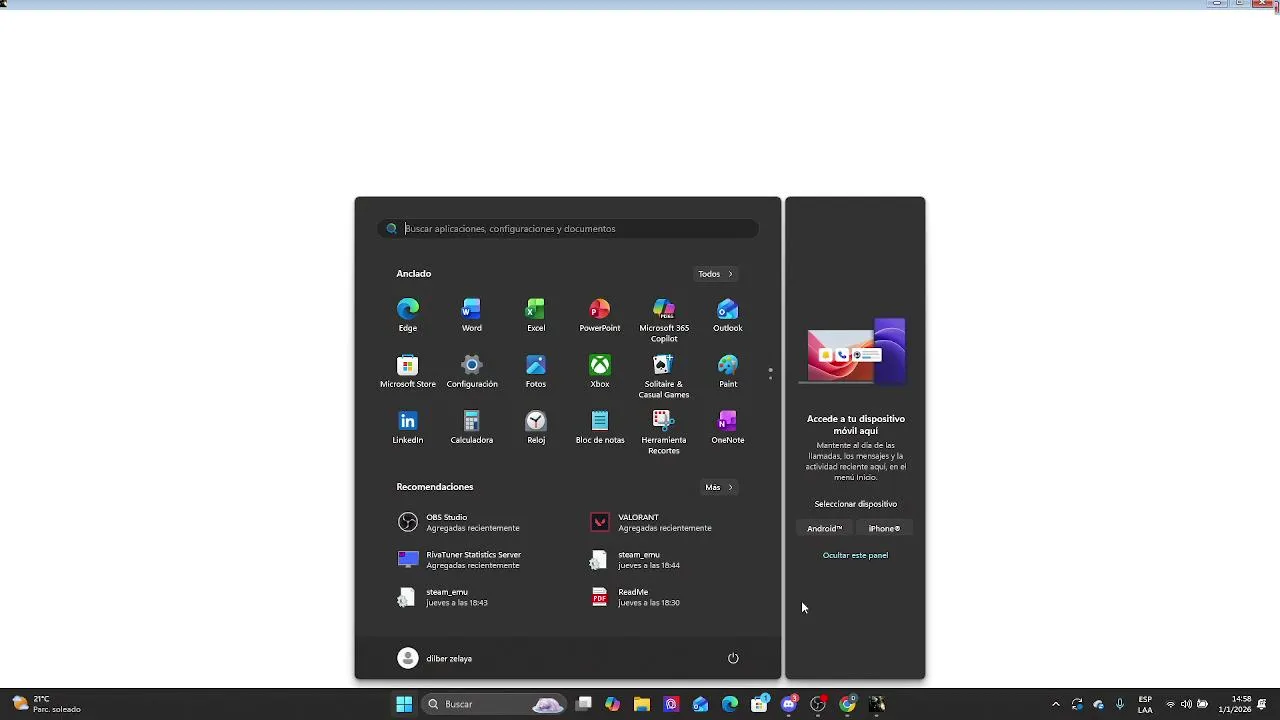
Task: Open Configuración settings app
Action: (x=471, y=371)
